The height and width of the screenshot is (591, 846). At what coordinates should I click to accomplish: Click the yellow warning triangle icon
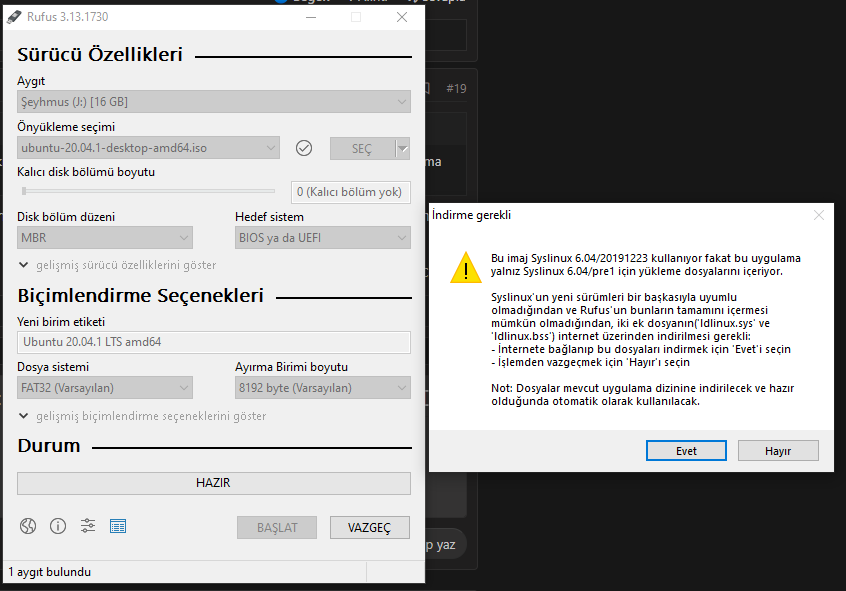pyautogui.click(x=466, y=267)
